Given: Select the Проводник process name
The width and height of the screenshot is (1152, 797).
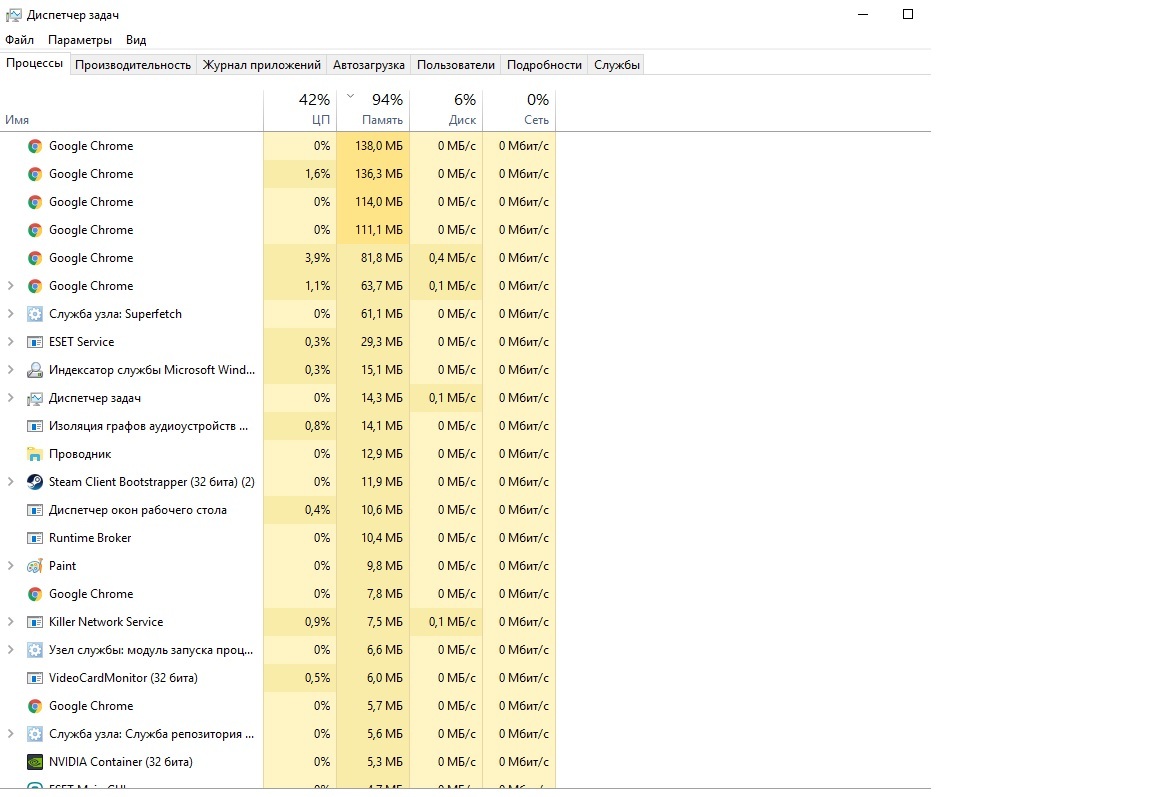Looking at the screenshot, I should tap(80, 454).
